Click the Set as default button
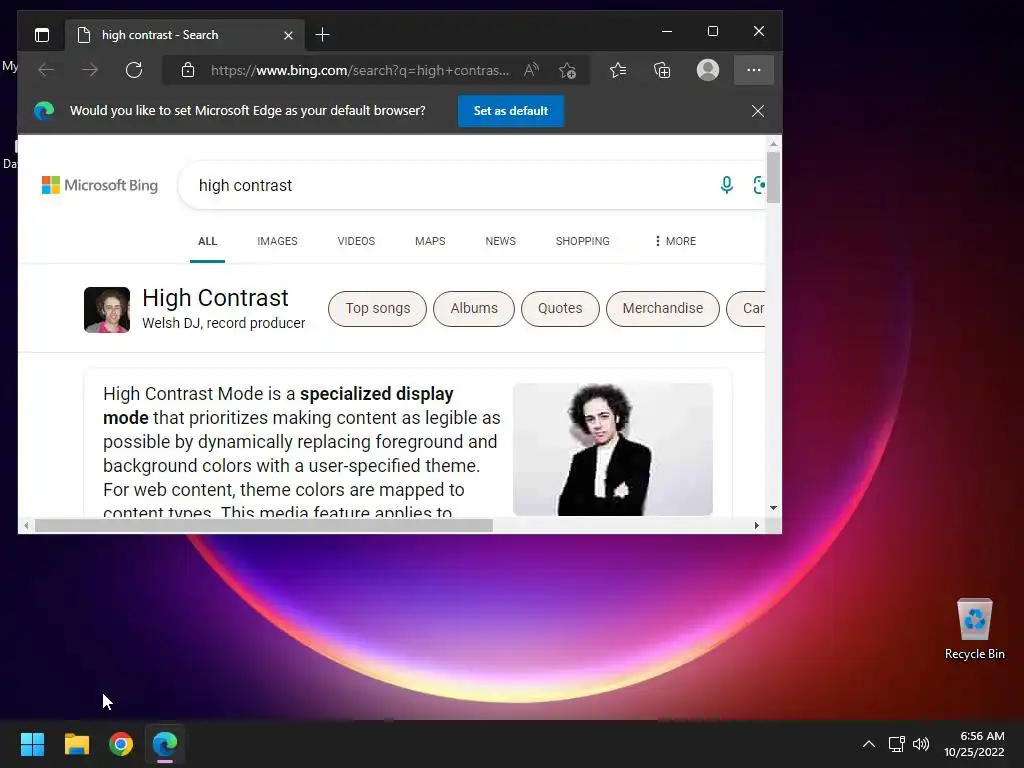 (x=511, y=111)
